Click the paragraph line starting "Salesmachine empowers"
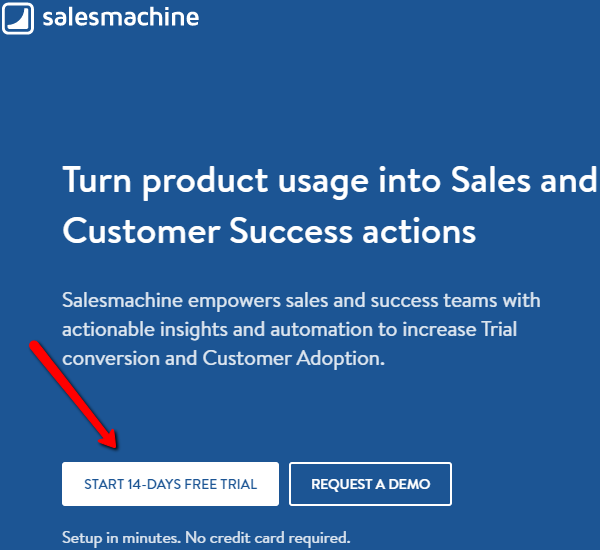 301,300
